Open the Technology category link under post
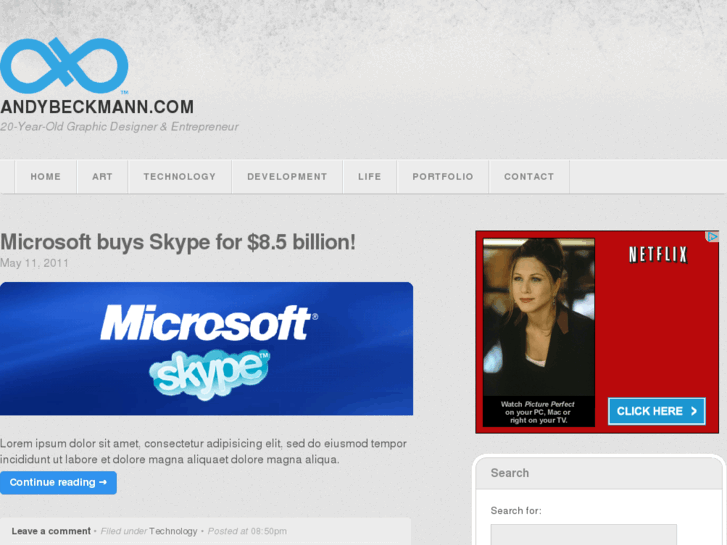Image resolution: width=727 pixels, height=545 pixels. pos(173,531)
